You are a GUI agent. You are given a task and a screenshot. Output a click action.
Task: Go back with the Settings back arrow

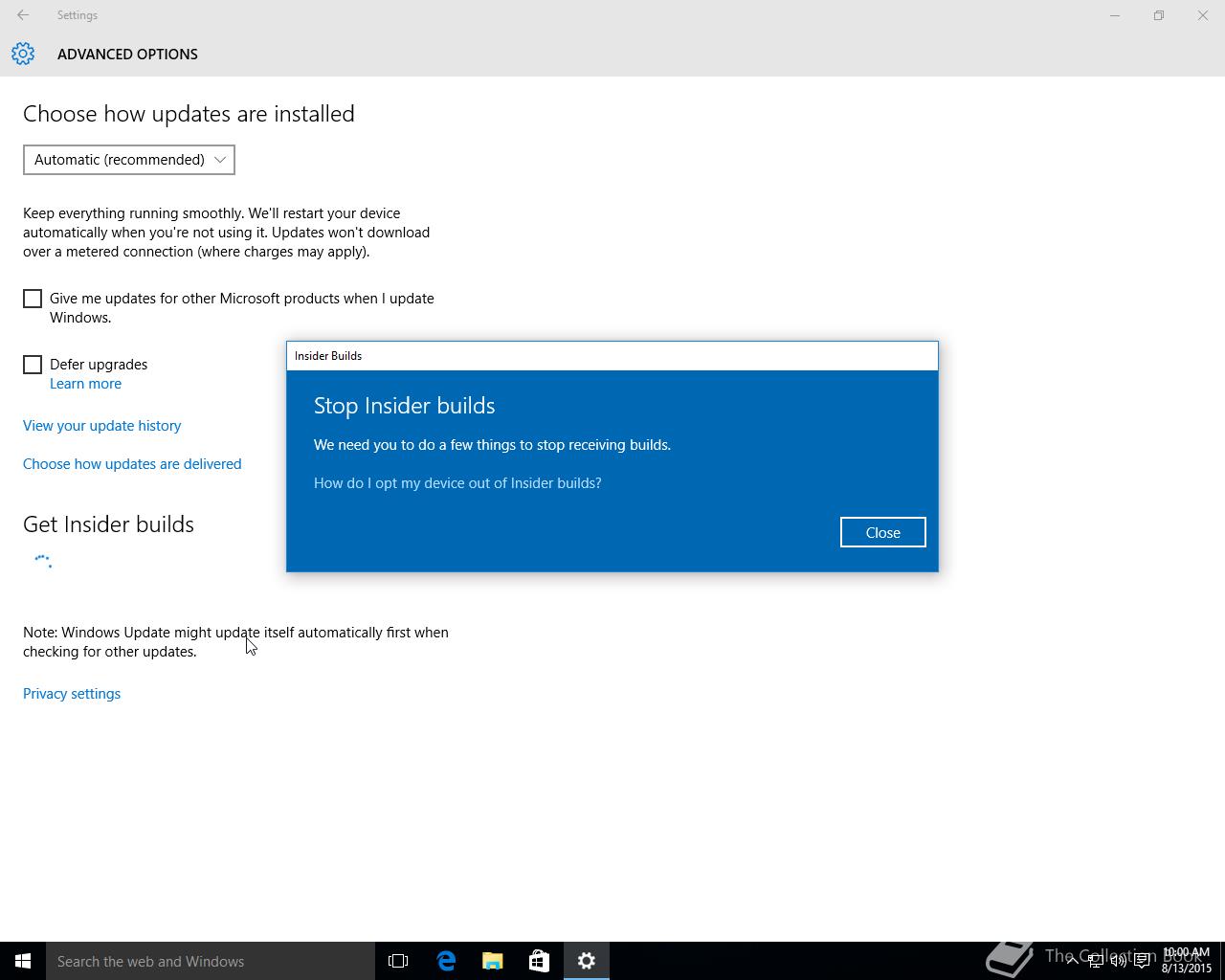click(x=23, y=15)
